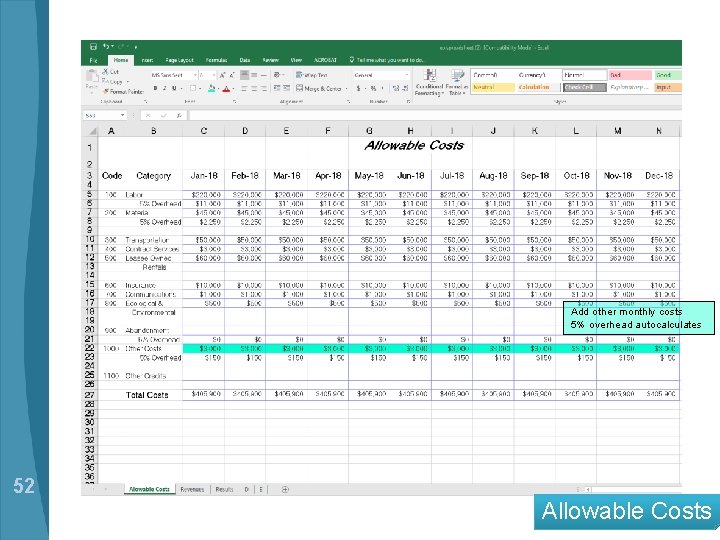Switch to the Page Layout ribbon tab
Screen dimensions: 720x540
(x=180, y=60)
